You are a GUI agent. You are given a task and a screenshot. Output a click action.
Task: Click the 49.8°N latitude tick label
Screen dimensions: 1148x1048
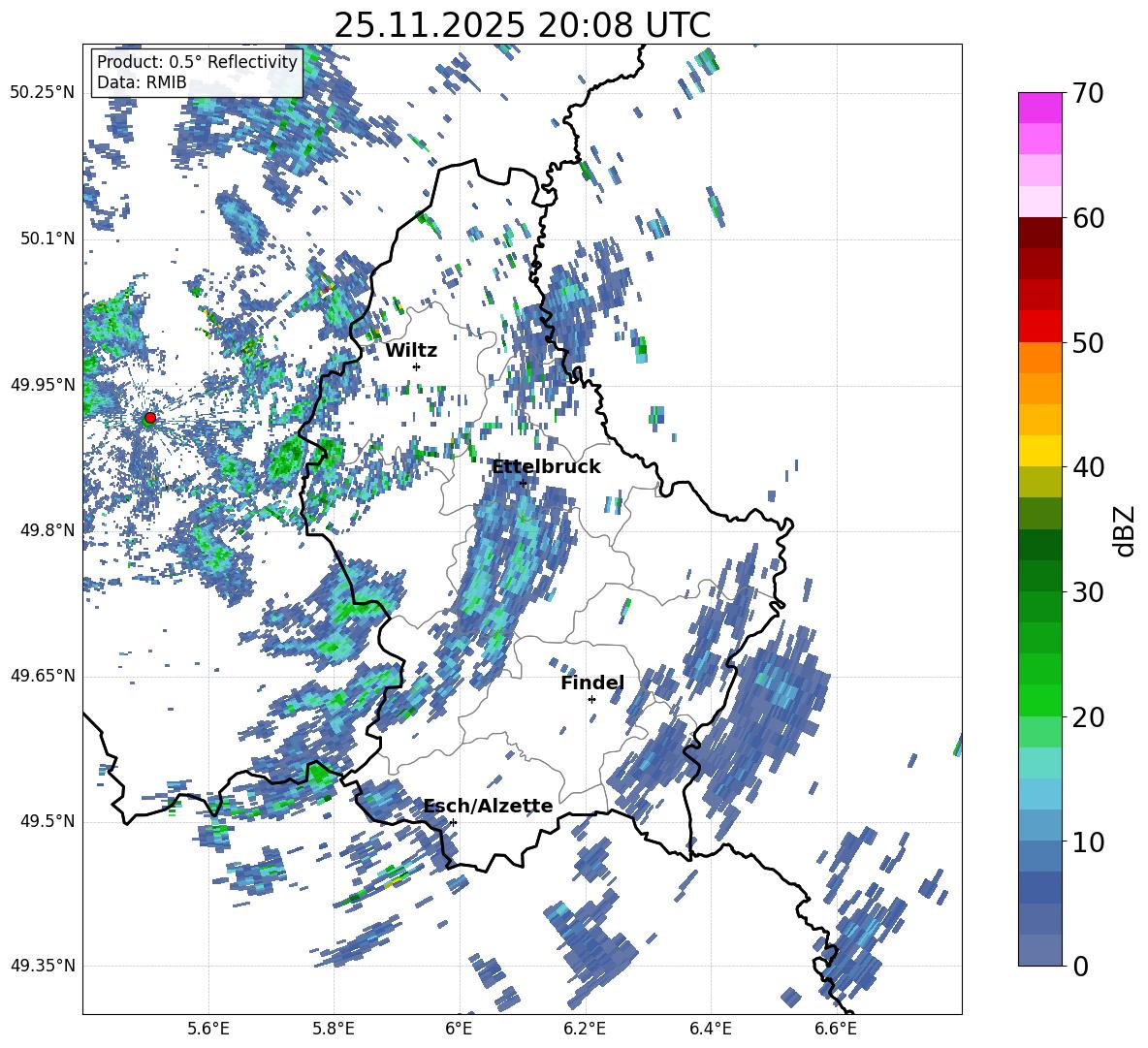[48, 530]
